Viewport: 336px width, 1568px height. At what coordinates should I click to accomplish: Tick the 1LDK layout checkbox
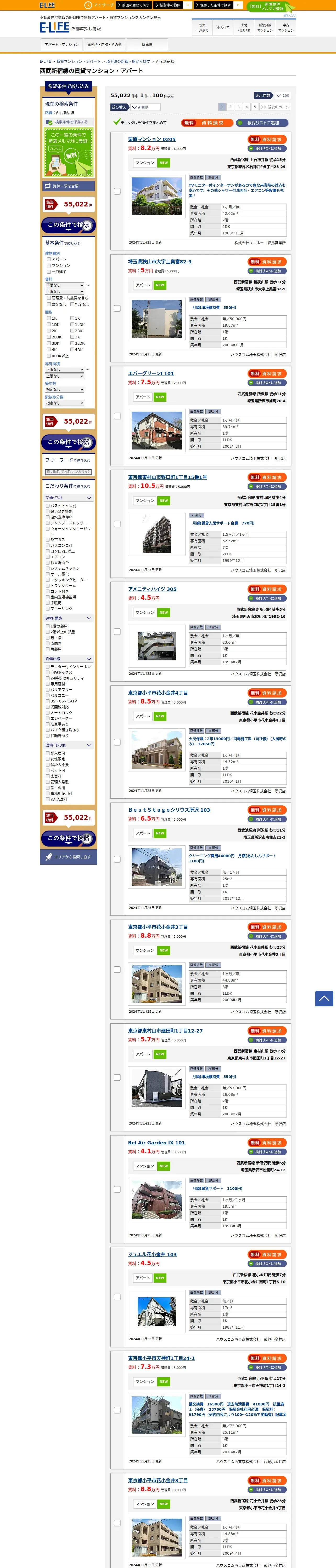72,324
